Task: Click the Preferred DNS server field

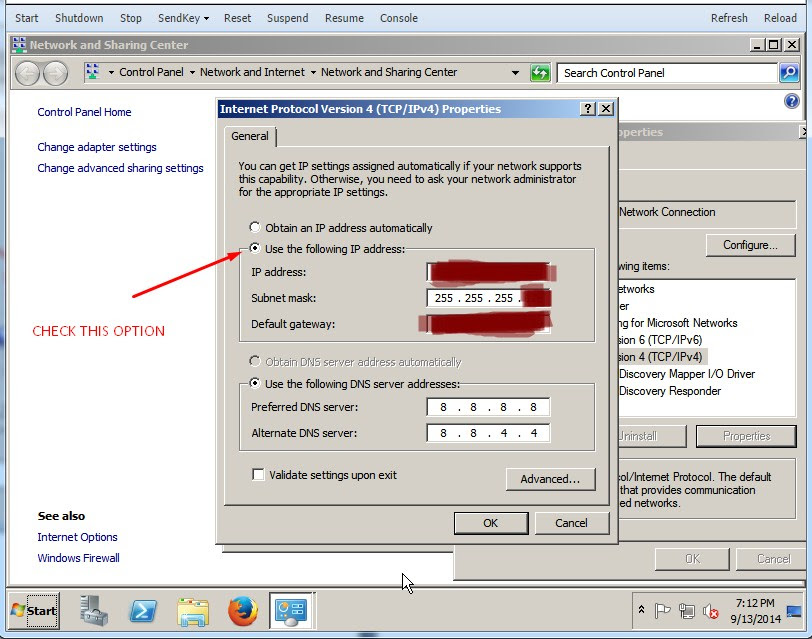Action: pos(488,407)
